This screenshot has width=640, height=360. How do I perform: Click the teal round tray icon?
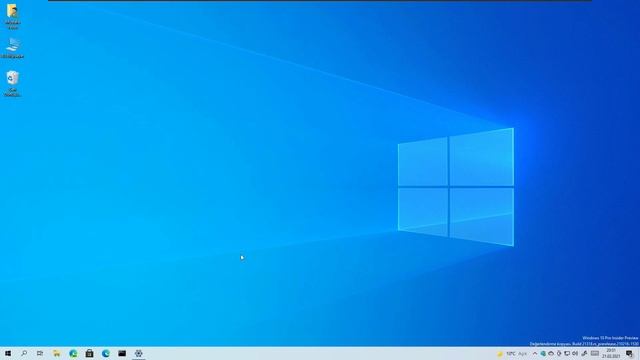pos(543,353)
